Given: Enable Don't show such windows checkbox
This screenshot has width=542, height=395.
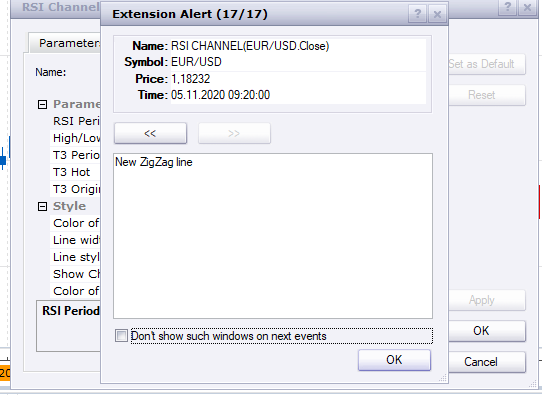Looking at the screenshot, I should click(x=121, y=336).
